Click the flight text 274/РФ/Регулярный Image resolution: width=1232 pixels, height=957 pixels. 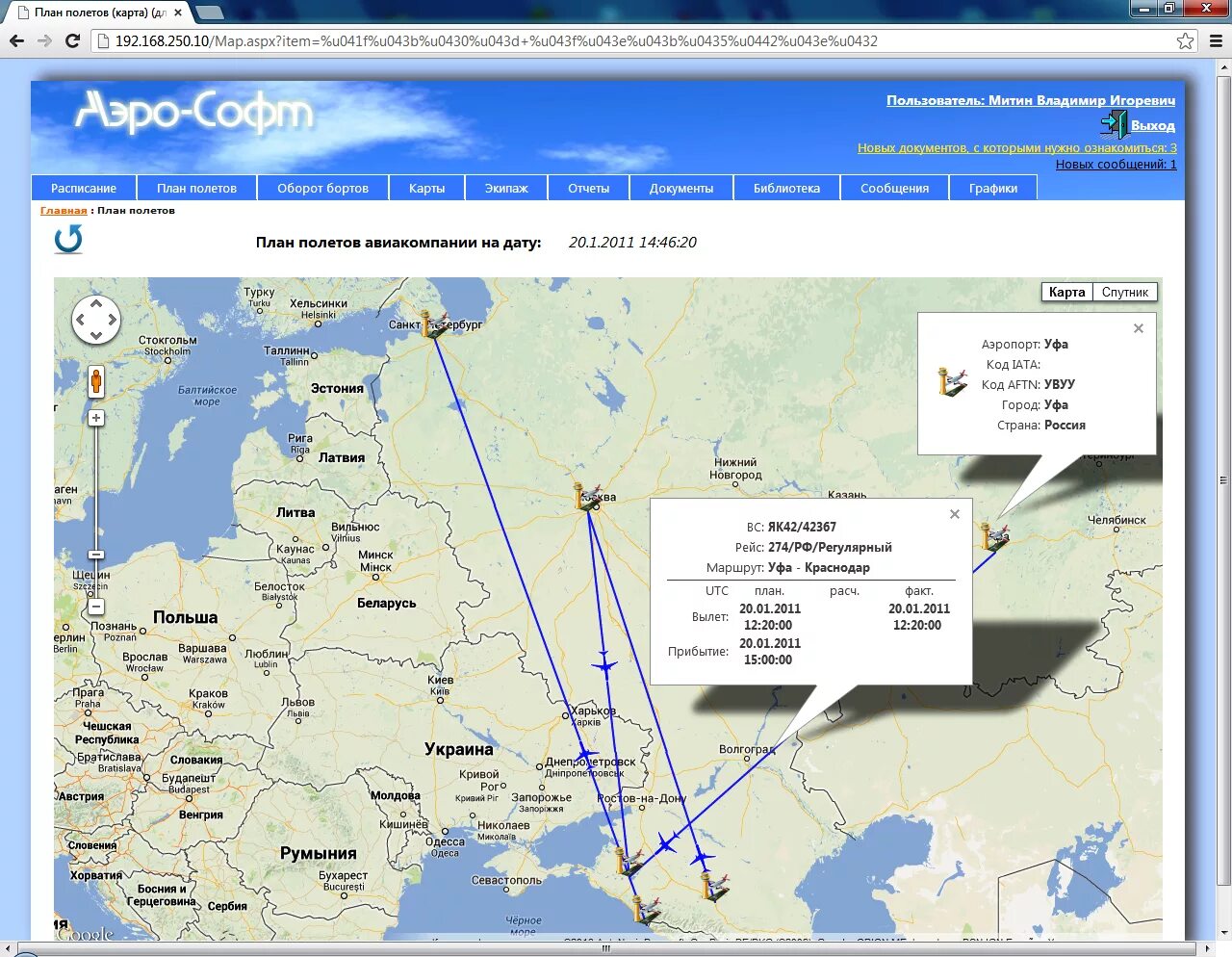tap(830, 547)
